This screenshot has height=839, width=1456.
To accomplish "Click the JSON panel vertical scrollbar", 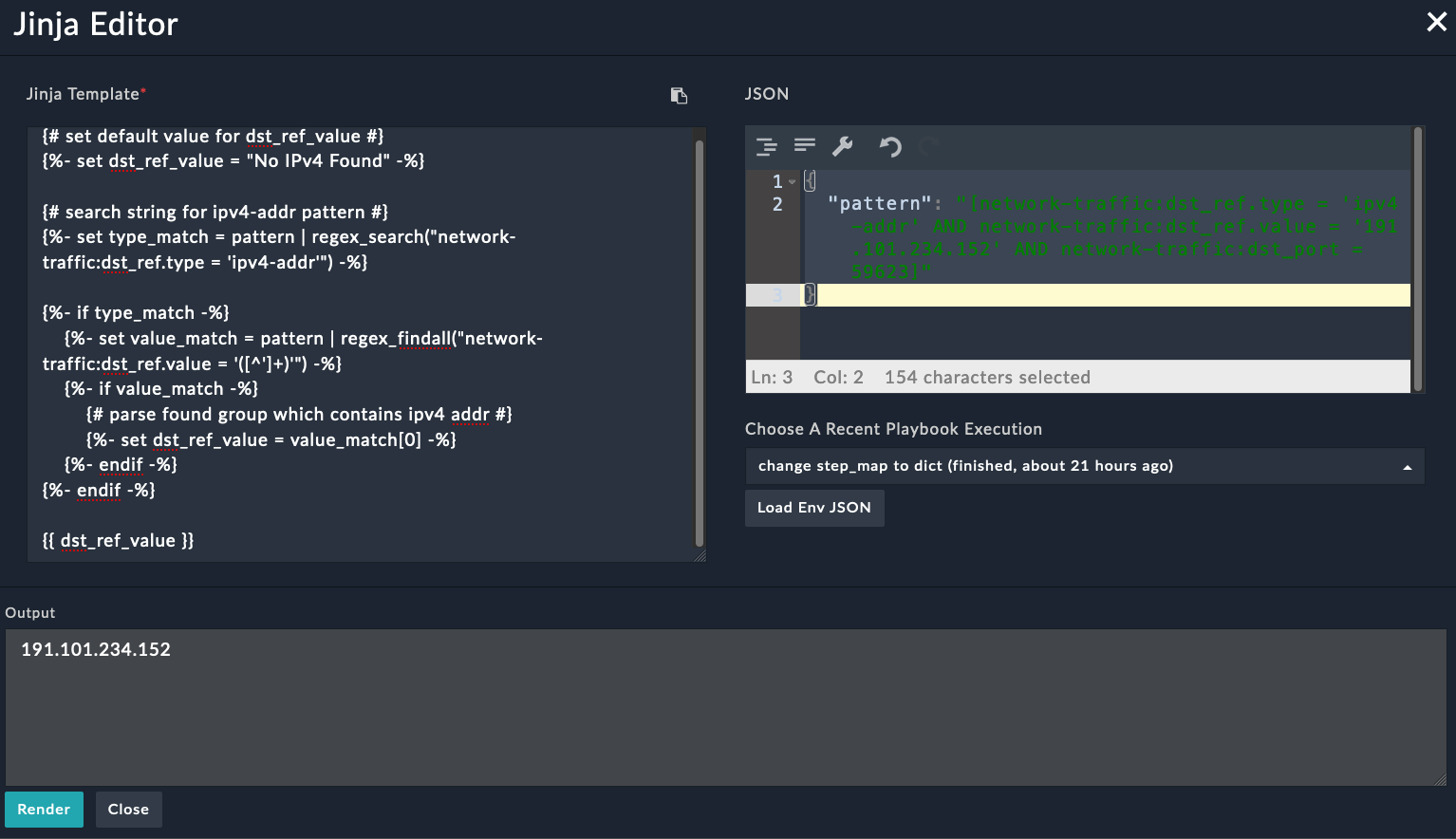I will tap(1418, 259).
